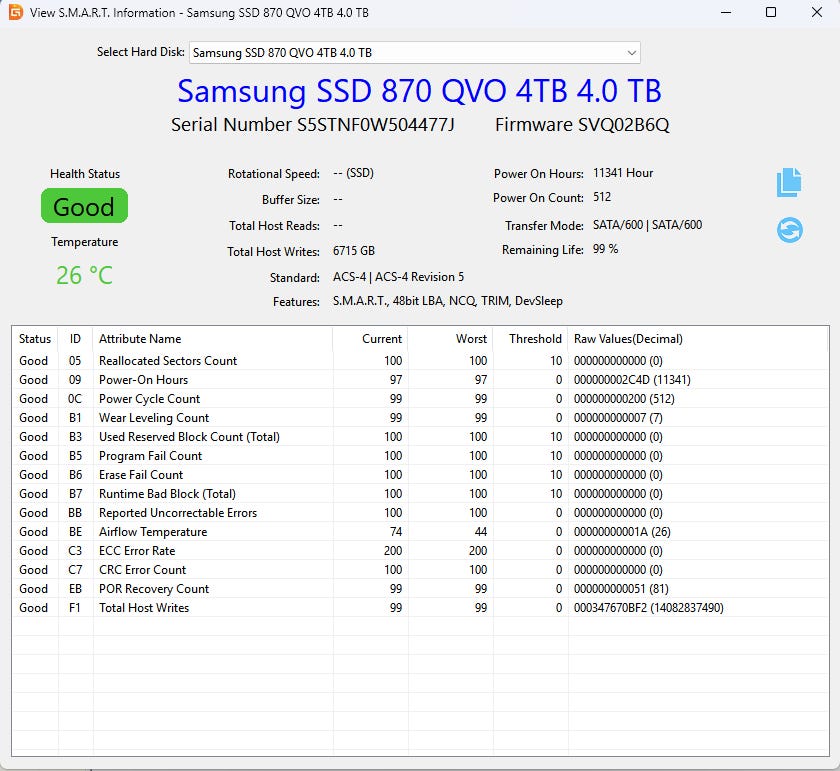The height and width of the screenshot is (771, 840).
Task: Click the Worst value 44 for Airflow
Action: pyautogui.click(x=481, y=532)
